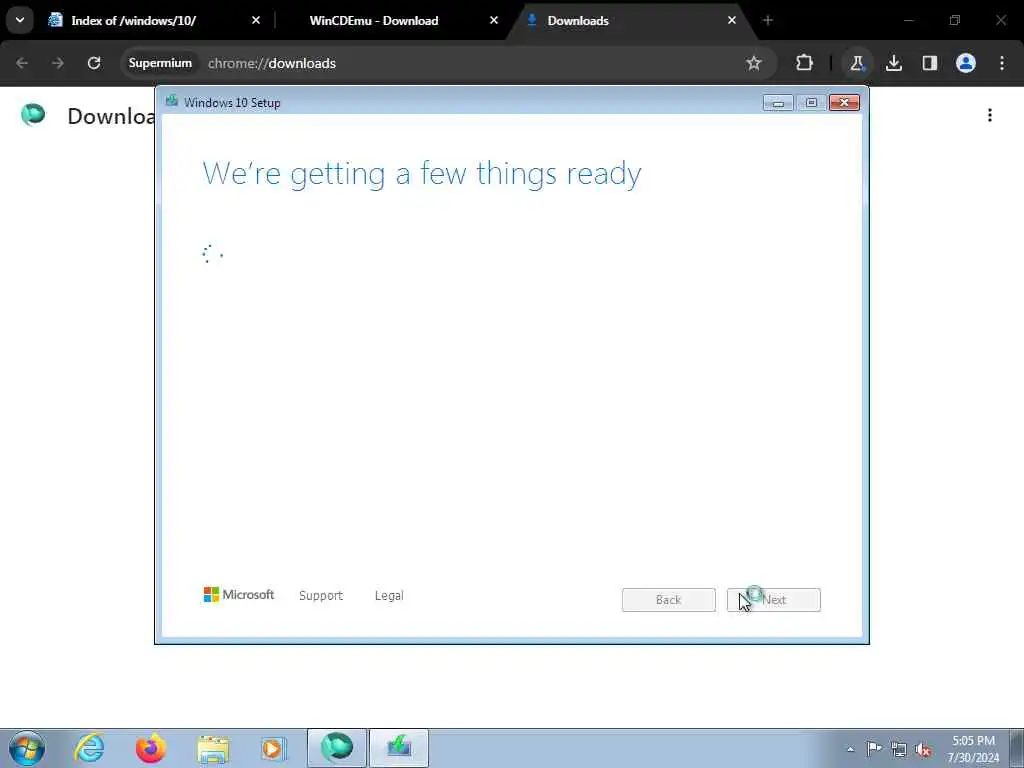Close the WinCDEmu - Download tab
1024x768 pixels.
pos(494,20)
